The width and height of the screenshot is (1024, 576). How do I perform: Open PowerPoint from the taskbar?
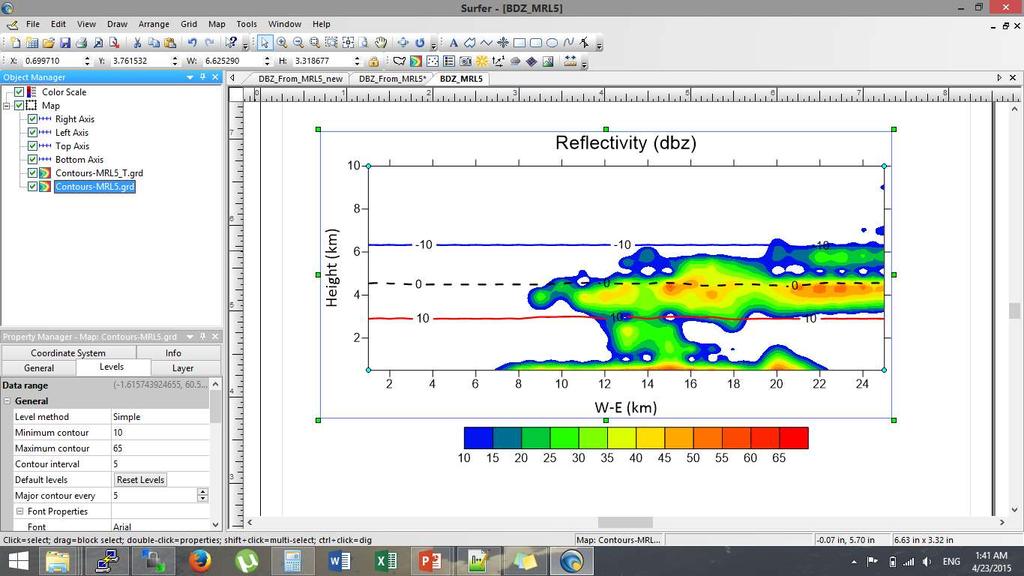pyautogui.click(x=431, y=561)
